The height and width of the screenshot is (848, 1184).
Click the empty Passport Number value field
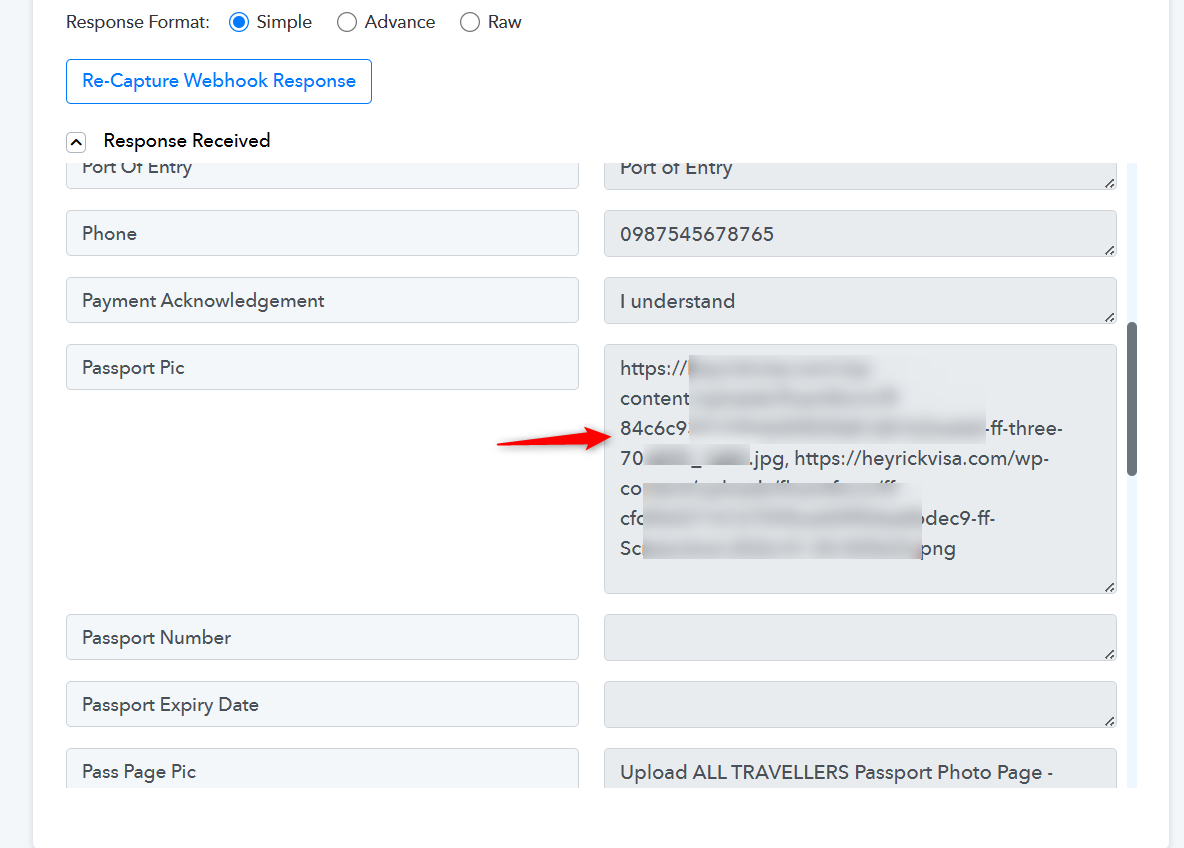click(x=859, y=638)
